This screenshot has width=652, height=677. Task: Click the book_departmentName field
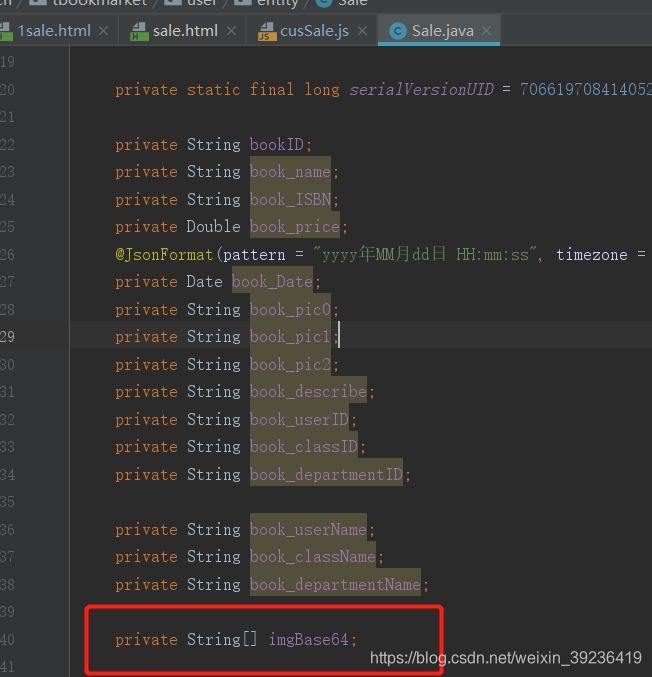pyautogui.click(x=335, y=585)
